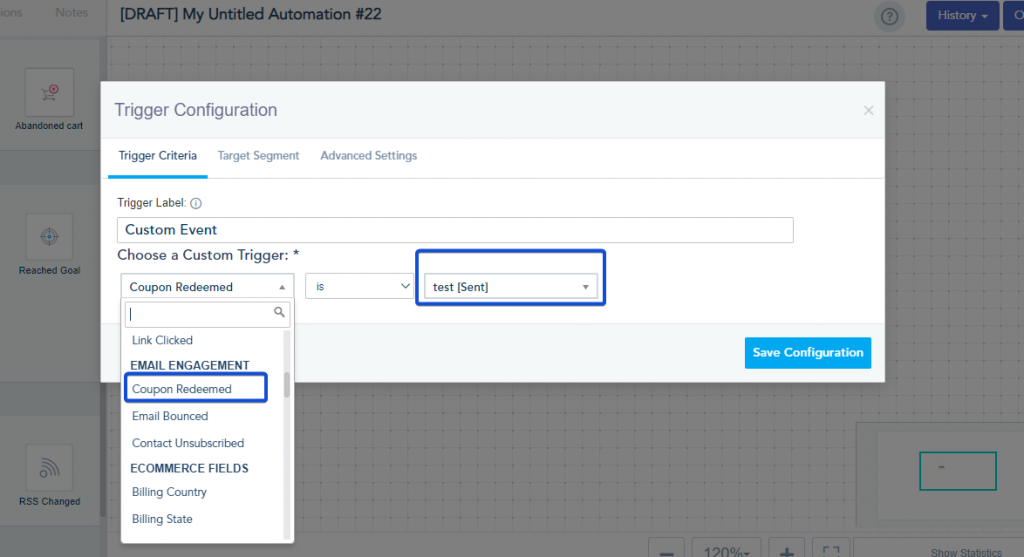Open the 'is' operator dropdown
Viewport: 1024px width, 557px height.
point(359,286)
